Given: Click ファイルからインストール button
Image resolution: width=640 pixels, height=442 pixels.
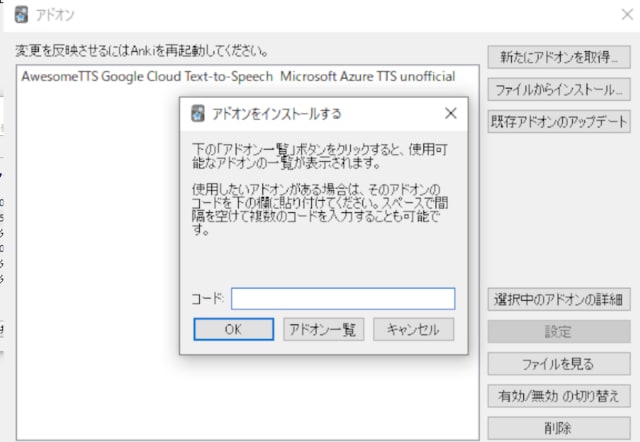Looking at the screenshot, I should [559, 89].
